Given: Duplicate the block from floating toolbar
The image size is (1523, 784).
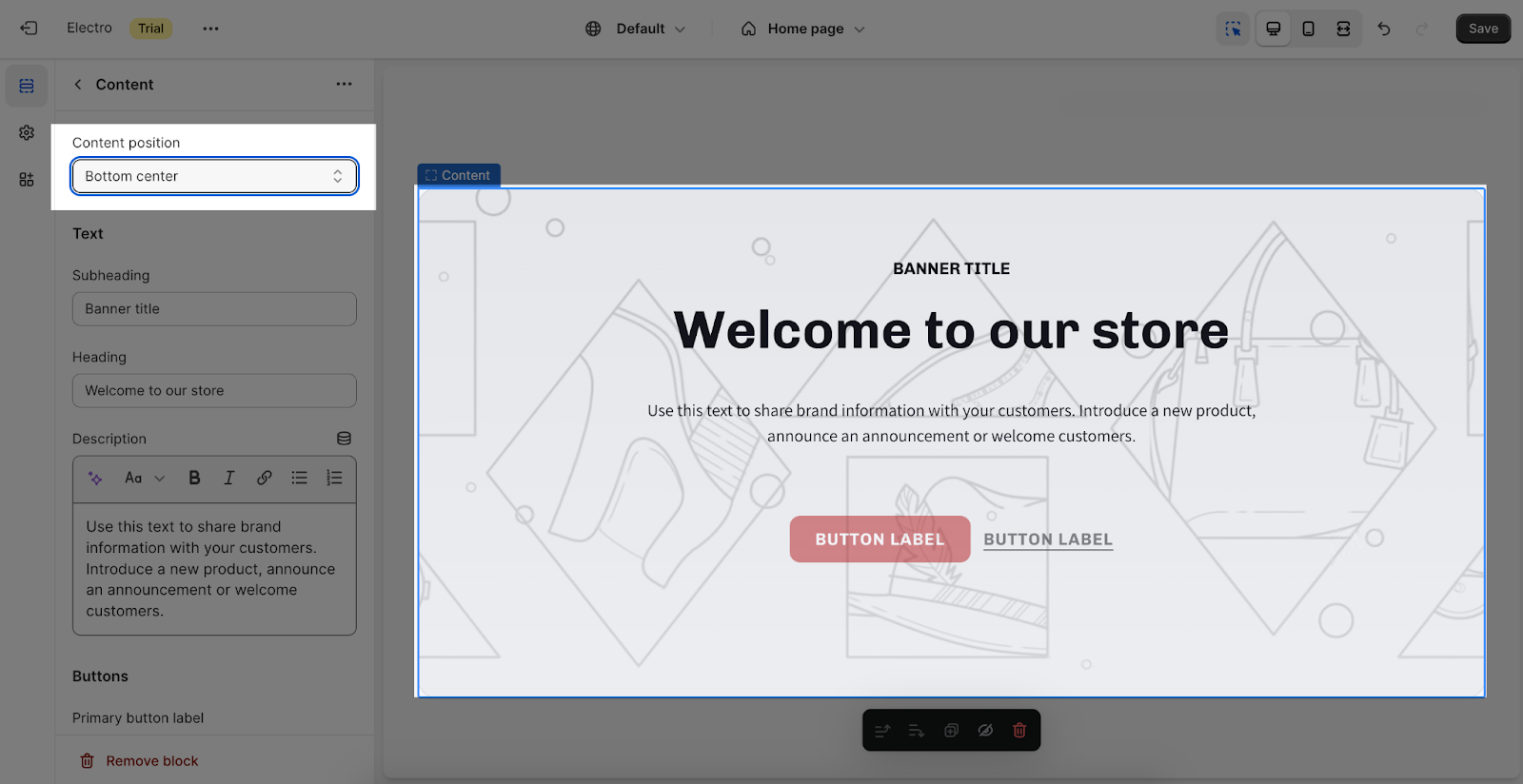Looking at the screenshot, I should pos(951,731).
